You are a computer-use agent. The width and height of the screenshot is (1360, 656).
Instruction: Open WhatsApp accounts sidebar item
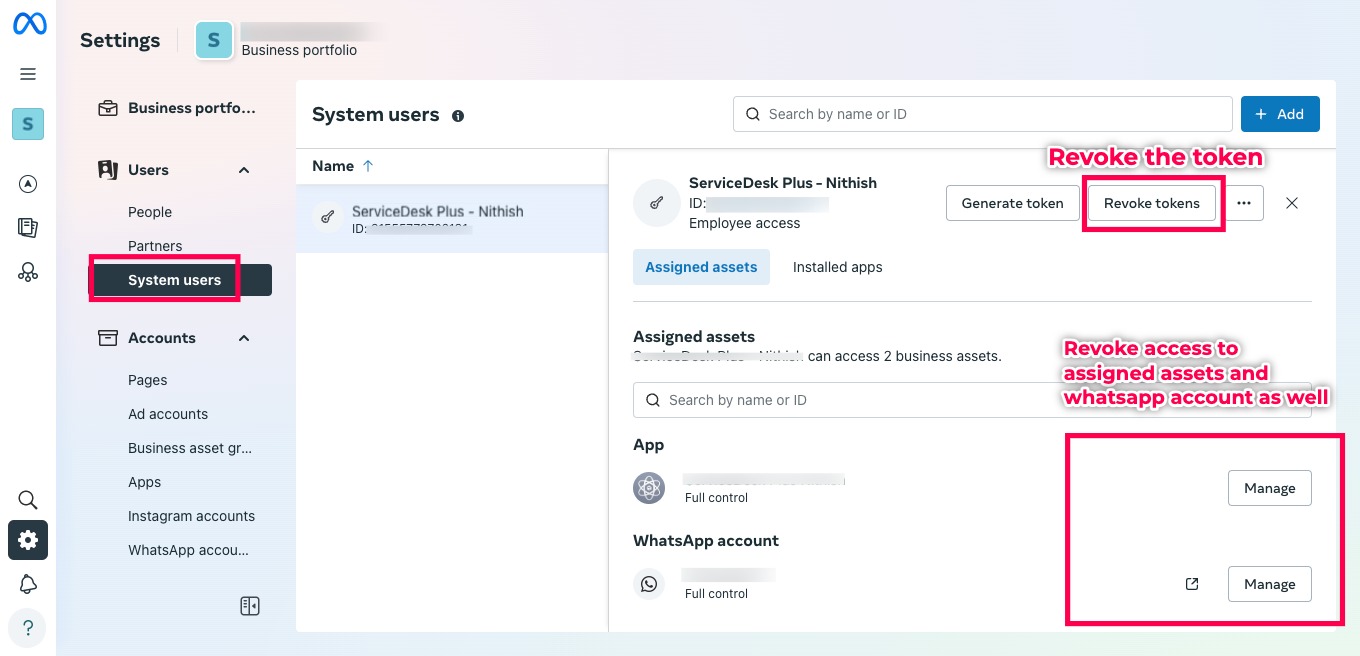pos(188,550)
